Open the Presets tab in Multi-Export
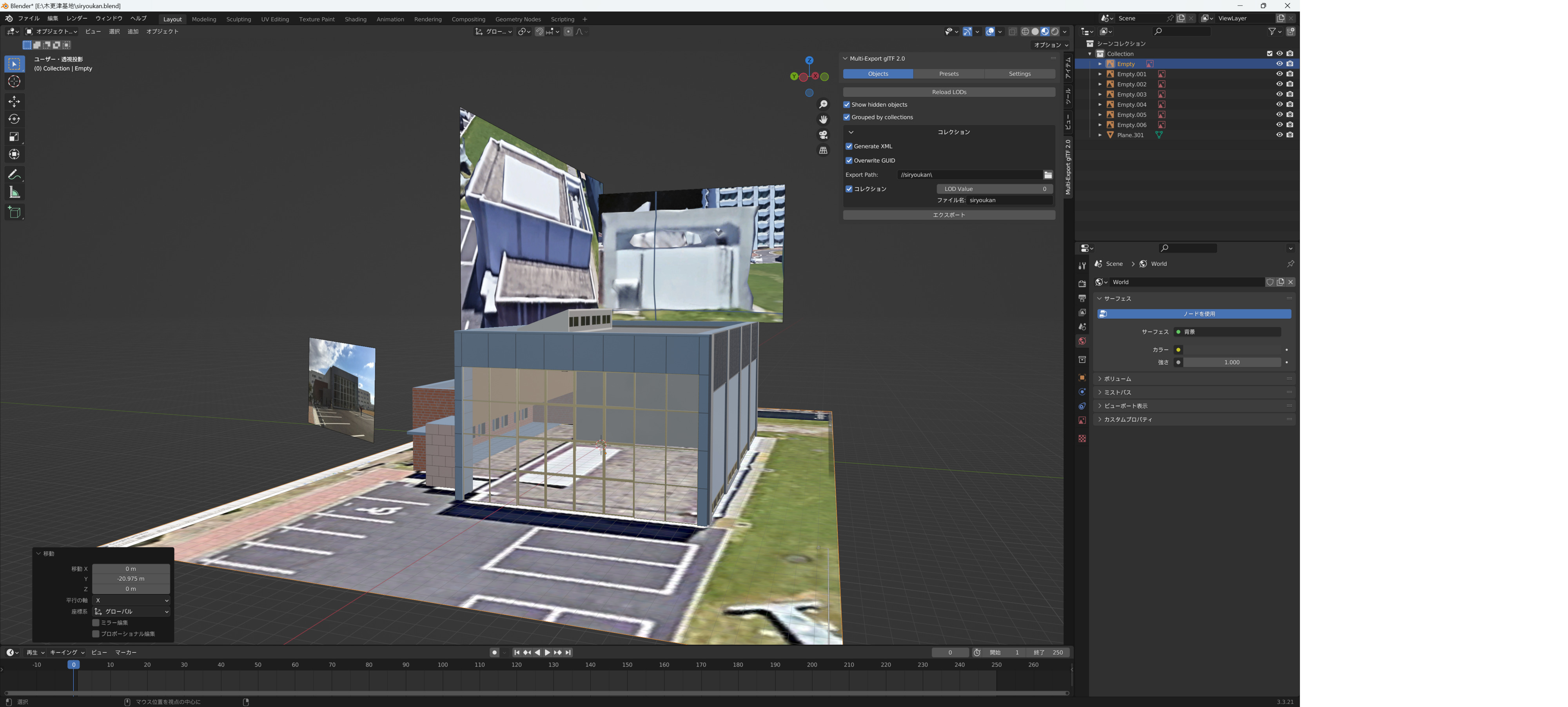This screenshot has width=1568, height=707. 948,74
